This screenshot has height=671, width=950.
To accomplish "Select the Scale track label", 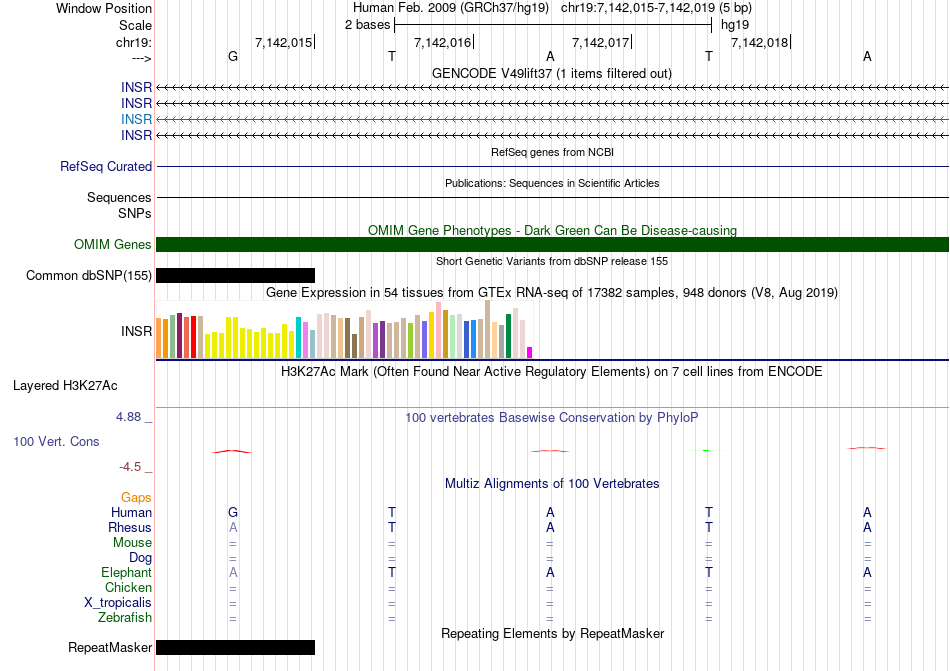I will pos(135,25).
